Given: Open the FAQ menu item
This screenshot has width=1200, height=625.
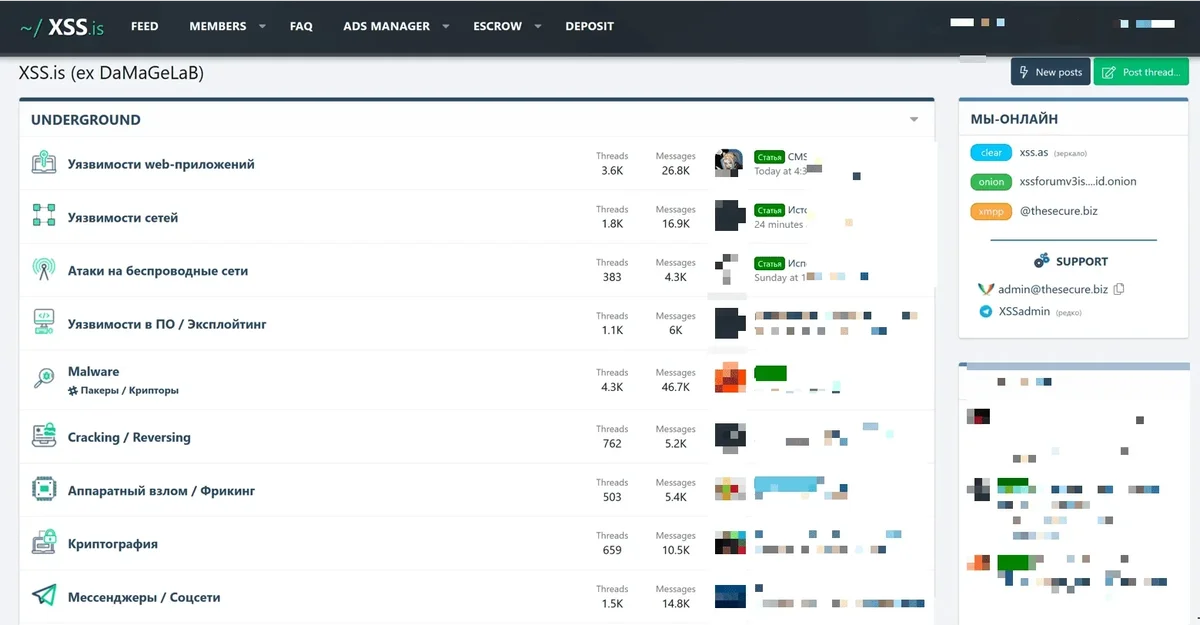Looking at the screenshot, I should click(x=301, y=26).
